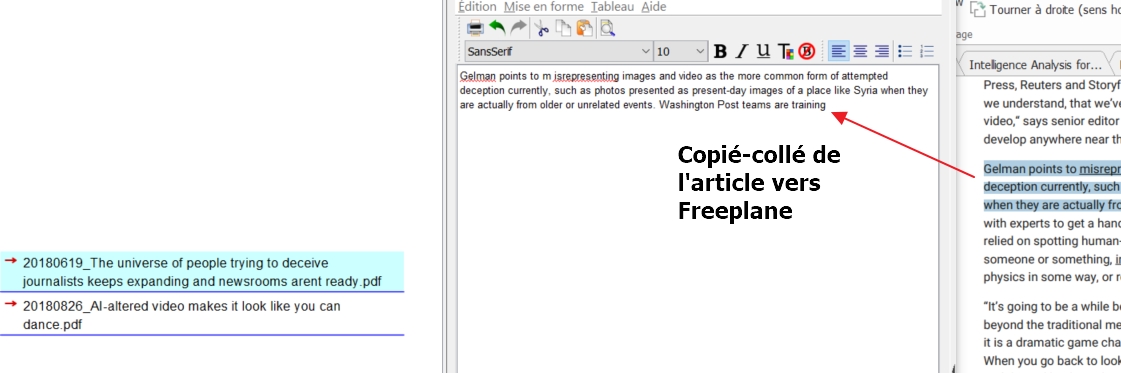Open the Tableau menu
This screenshot has height=373, width=1121.
613,7
